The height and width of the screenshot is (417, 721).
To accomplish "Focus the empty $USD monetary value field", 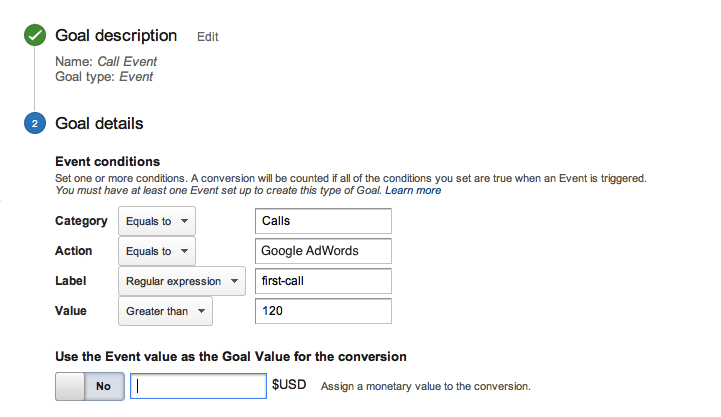I will pyautogui.click(x=198, y=385).
